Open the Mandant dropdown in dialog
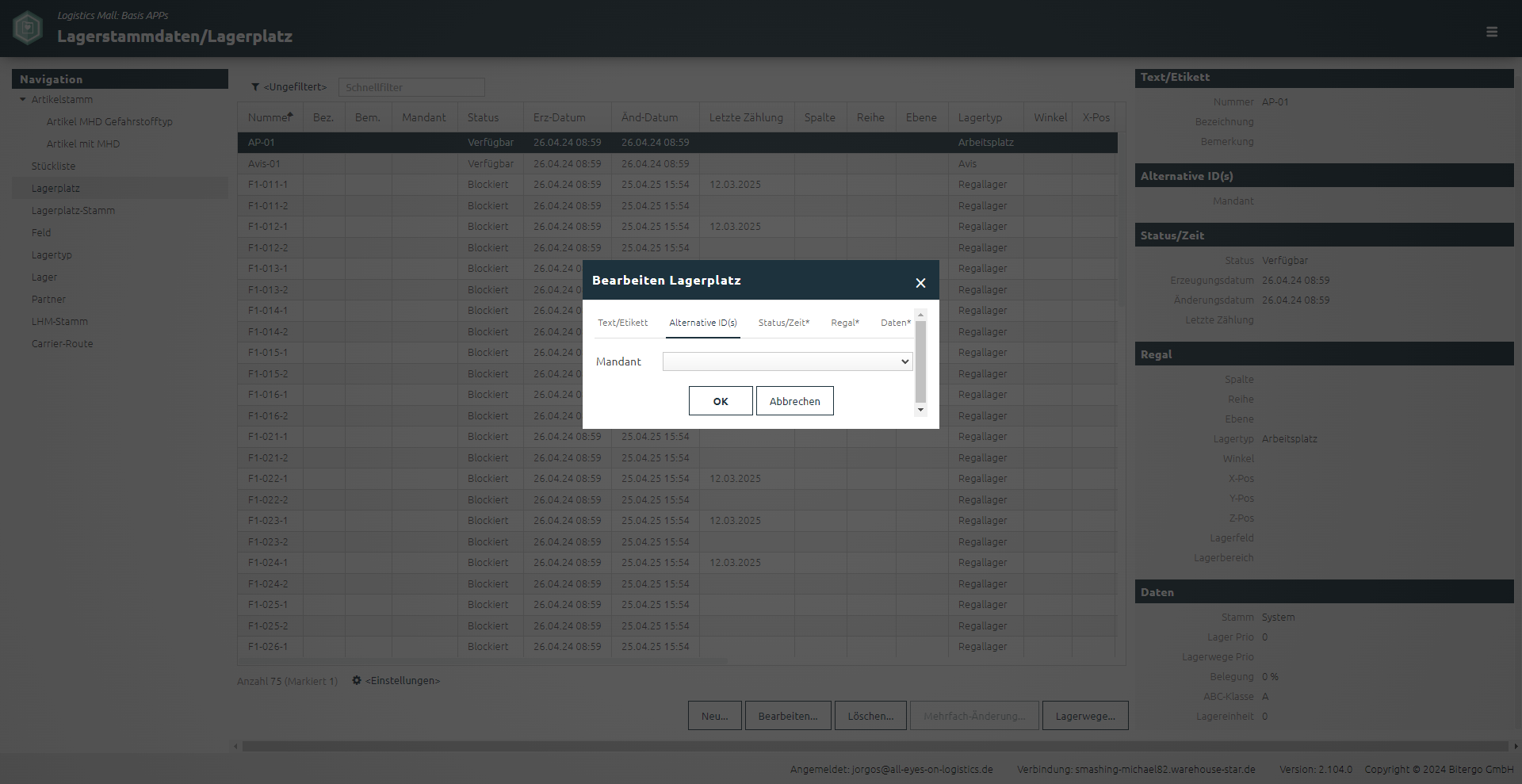 click(x=787, y=361)
